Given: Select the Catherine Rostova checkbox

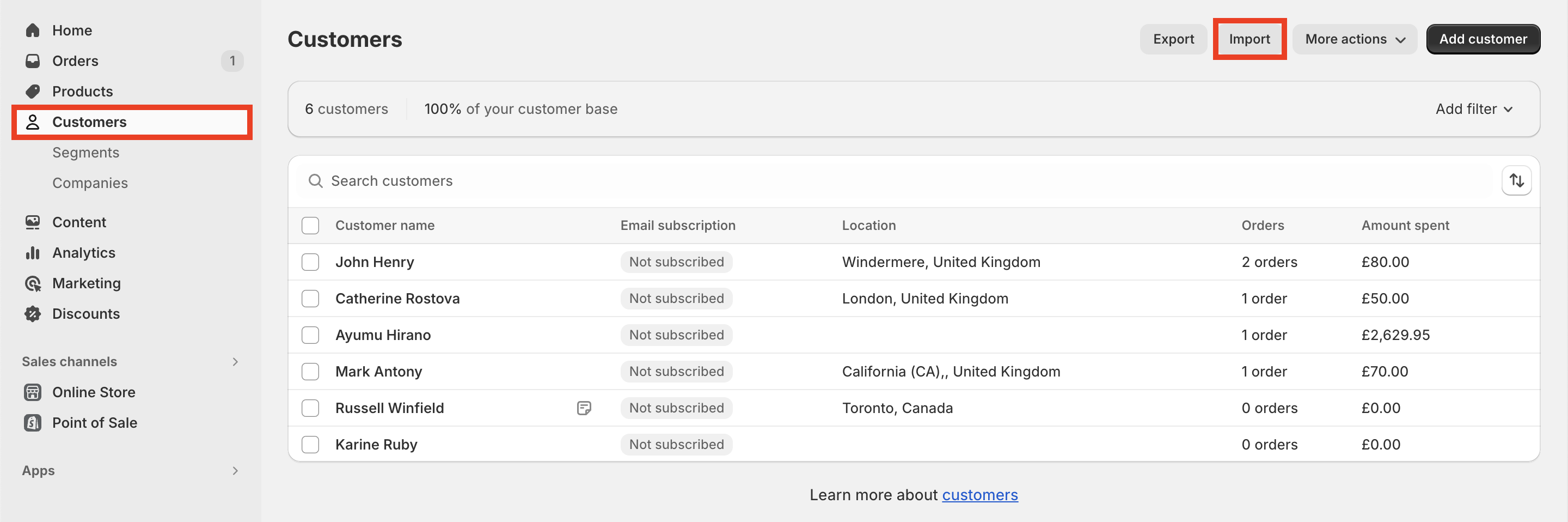Looking at the screenshot, I should [310, 299].
